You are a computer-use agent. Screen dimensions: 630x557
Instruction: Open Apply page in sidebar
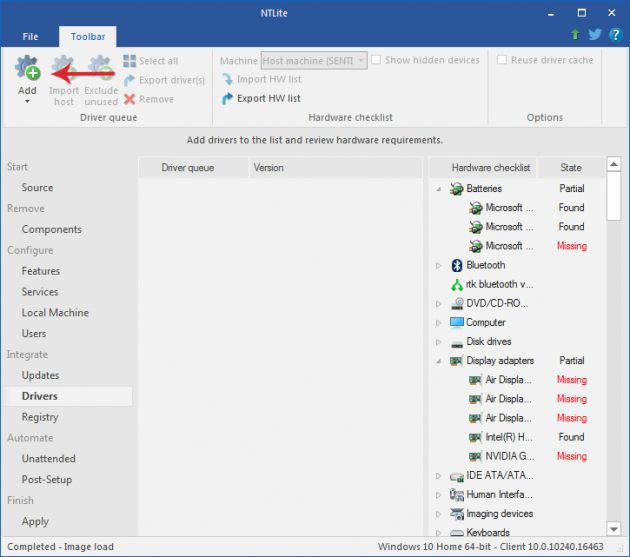click(x=35, y=521)
